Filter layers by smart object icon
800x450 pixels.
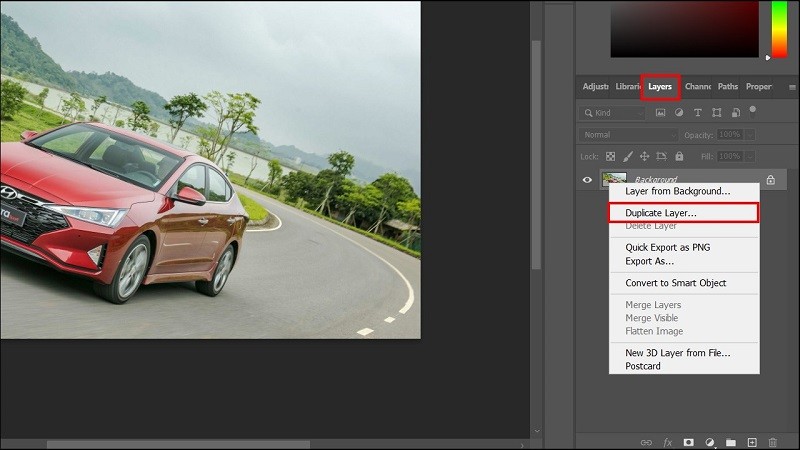(x=735, y=113)
